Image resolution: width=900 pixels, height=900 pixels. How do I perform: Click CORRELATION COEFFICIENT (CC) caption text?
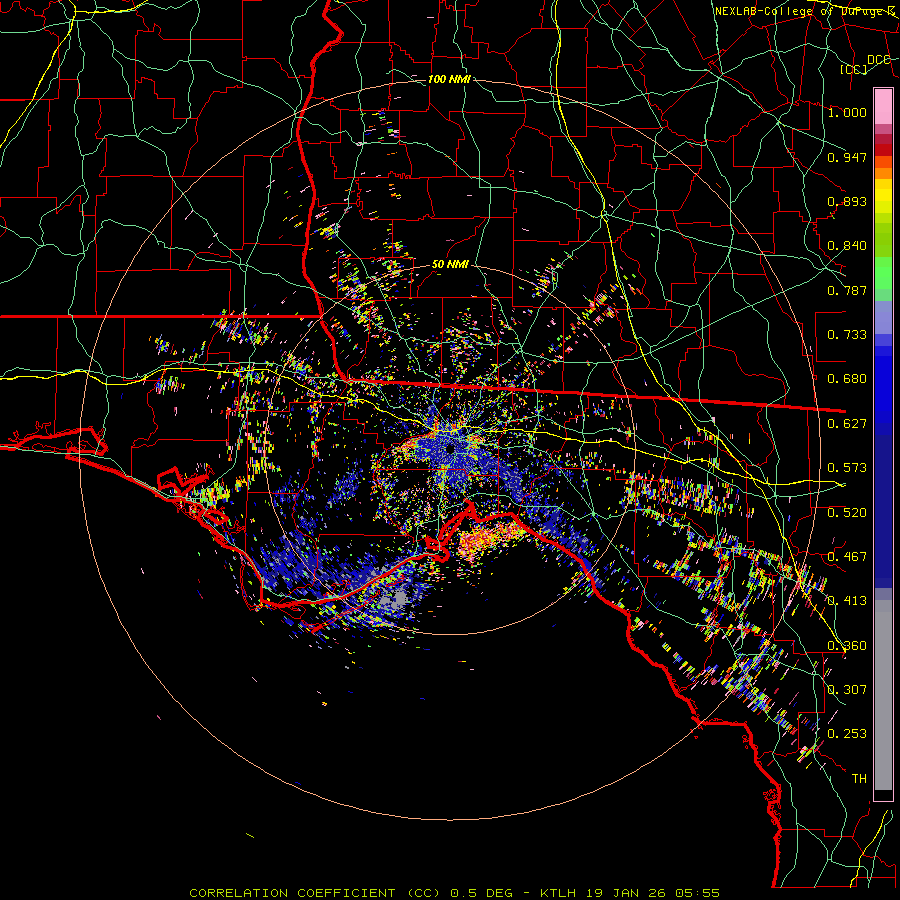click(315, 893)
